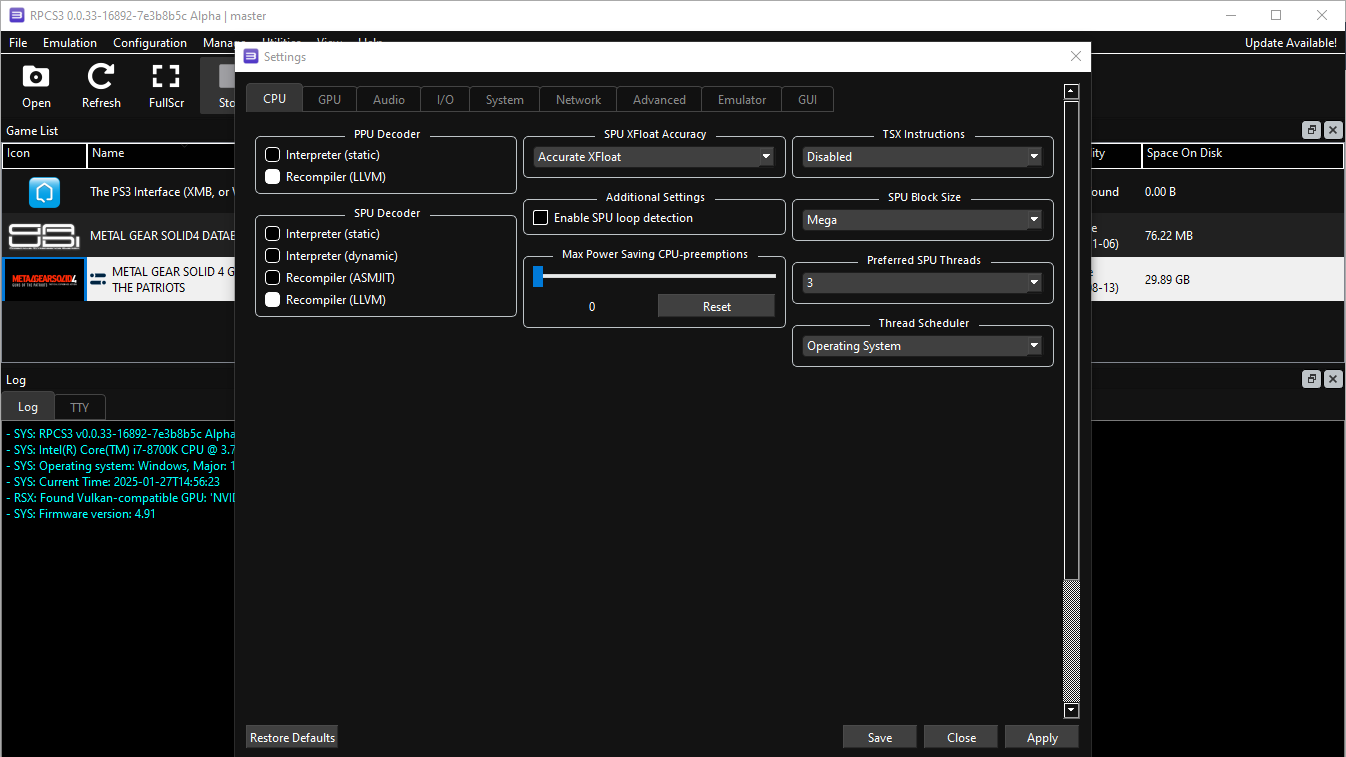Switch to the GUI settings tab
The image size is (1346, 757).
pyautogui.click(x=807, y=100)
